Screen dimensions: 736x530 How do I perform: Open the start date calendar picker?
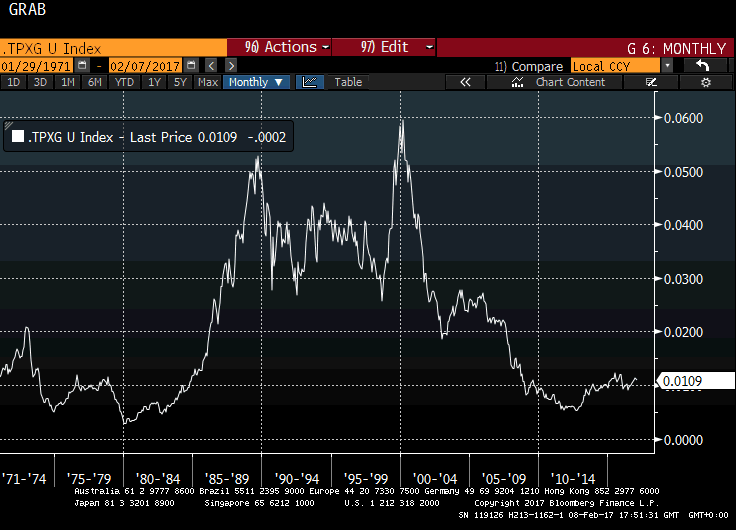tap(82, 65)
